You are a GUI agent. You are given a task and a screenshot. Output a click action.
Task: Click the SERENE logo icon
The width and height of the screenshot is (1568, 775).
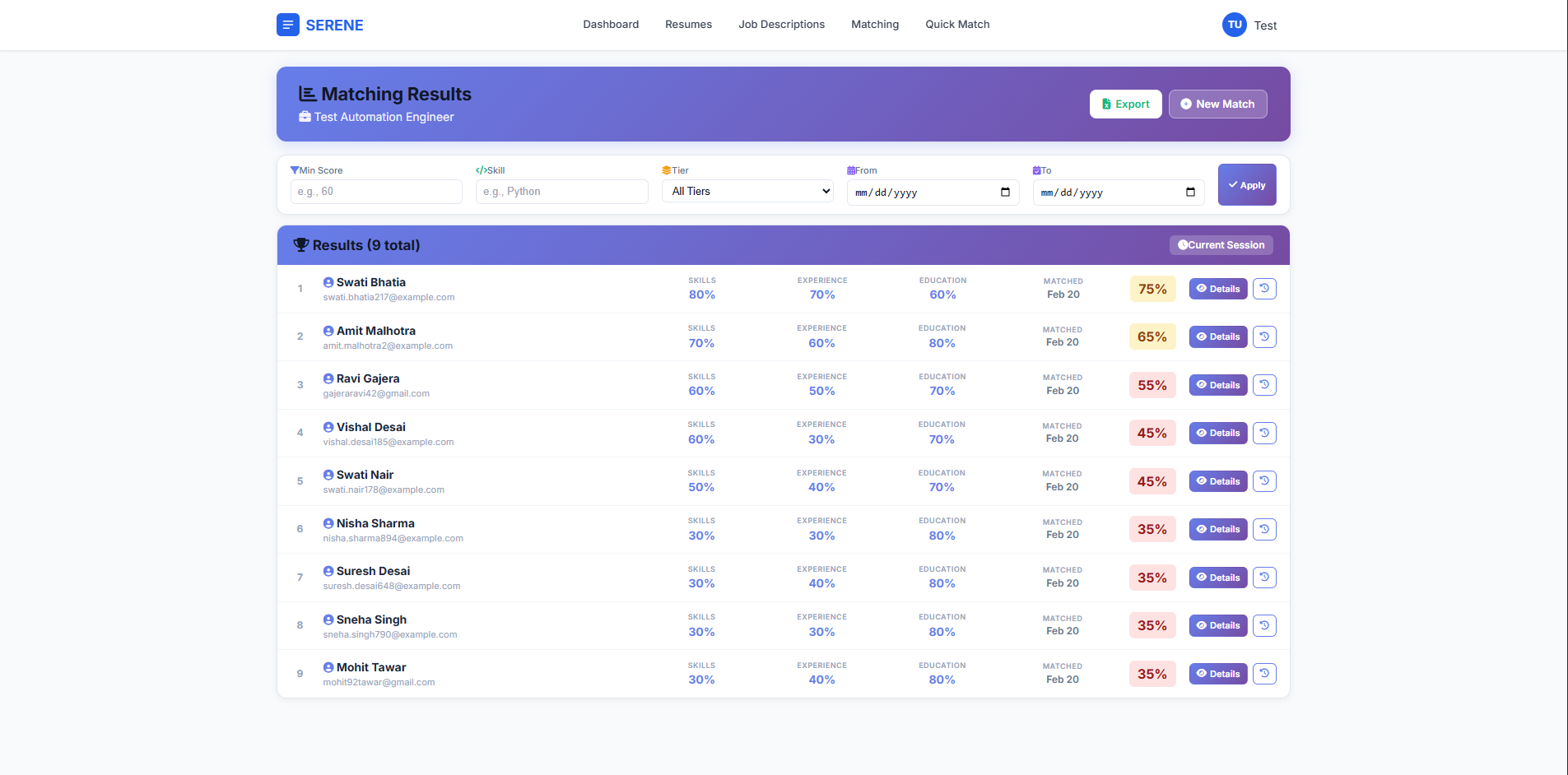(287, 25)
